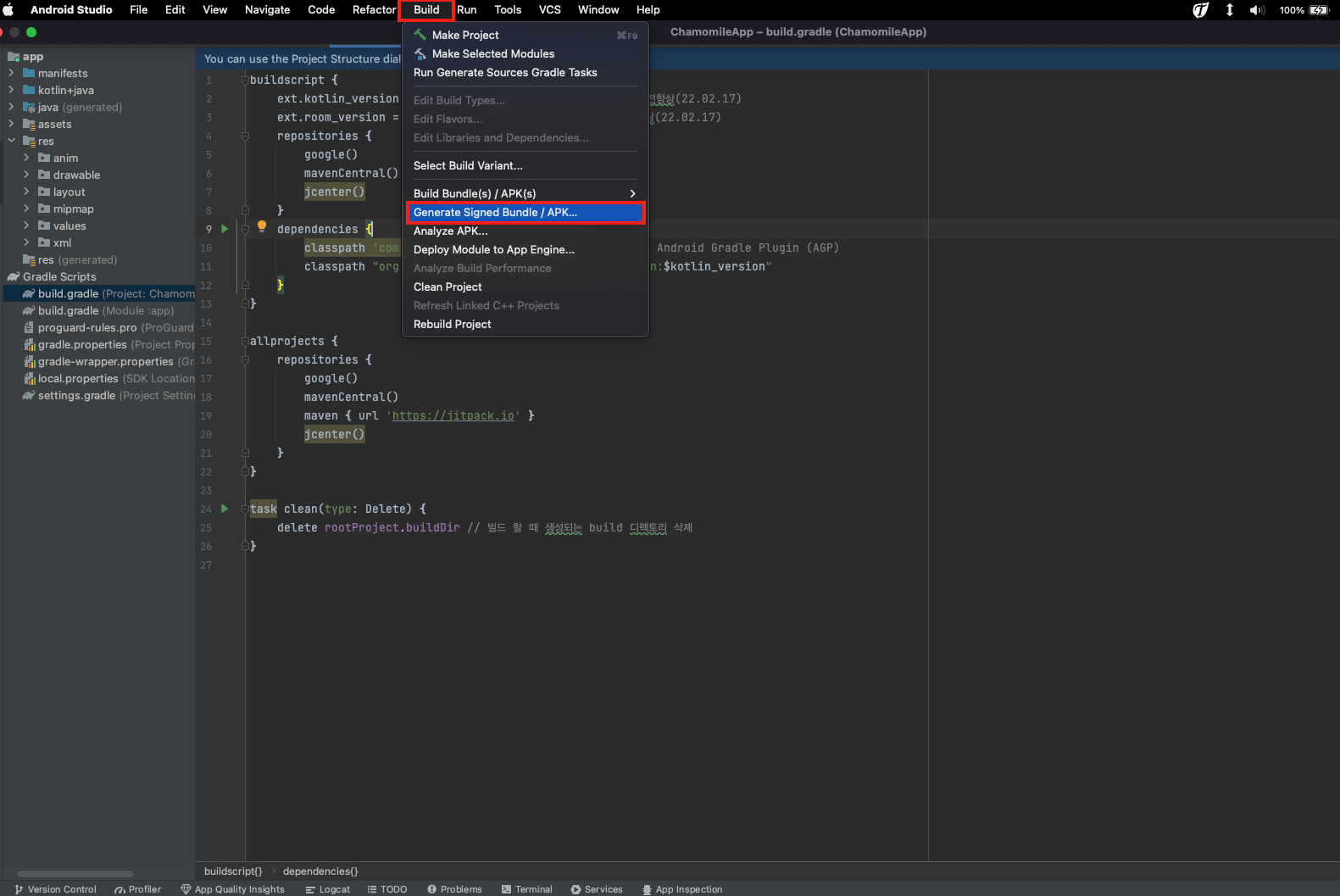Image resolution: width=1340 pixels, height=896 pixels.
Task: Collapse the res folder
Action: coord(11,142)
